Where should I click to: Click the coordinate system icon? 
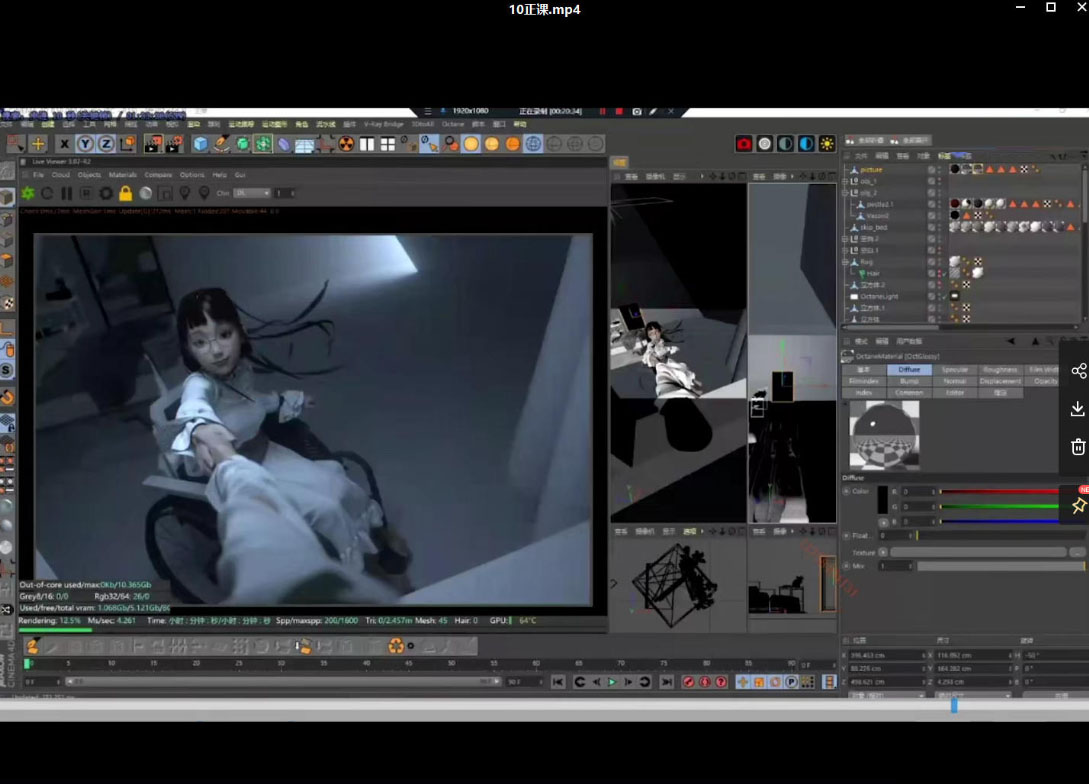point(128,144)
